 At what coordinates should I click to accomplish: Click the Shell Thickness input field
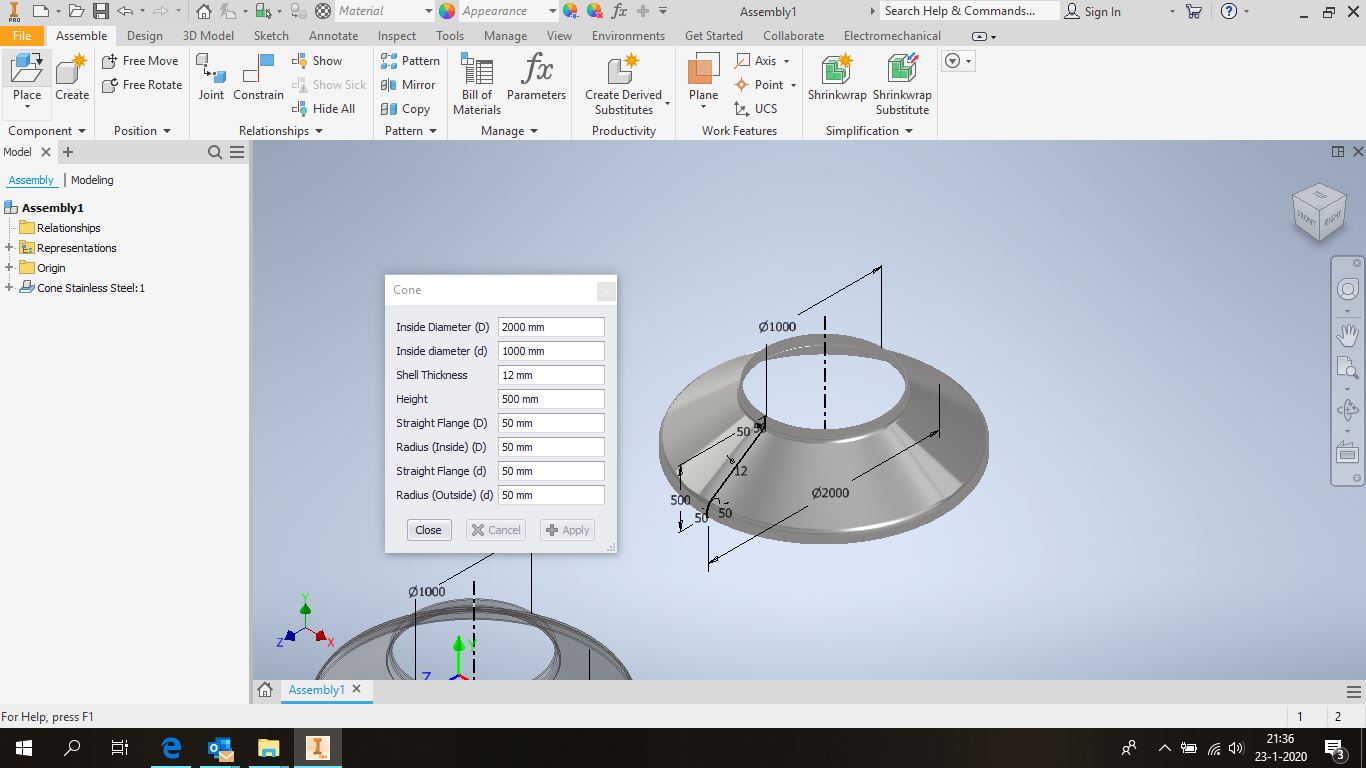(550, 375)
